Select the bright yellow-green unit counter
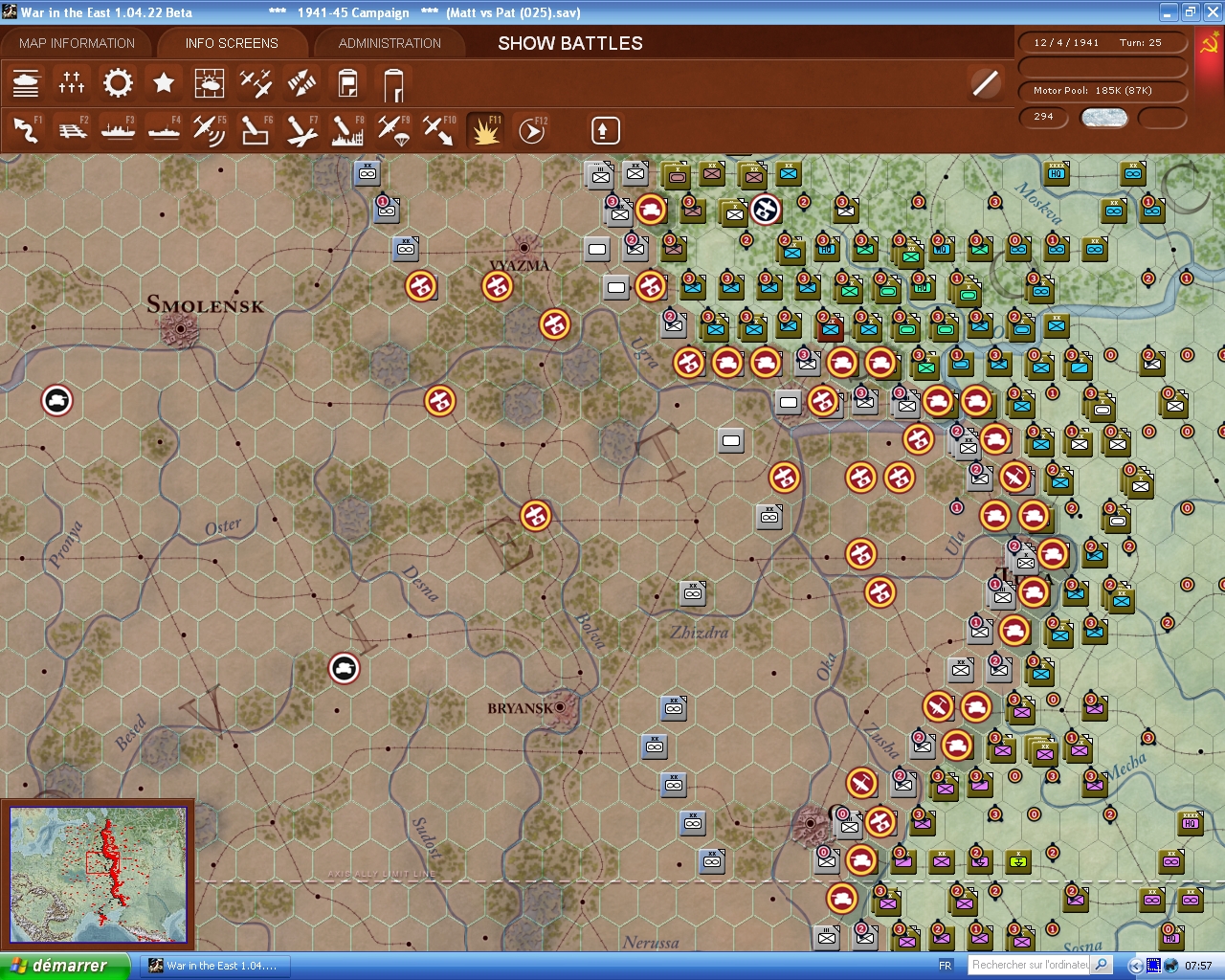Image resolution: width=1225 pixels, height=980 pixels. click(1019, 861)
